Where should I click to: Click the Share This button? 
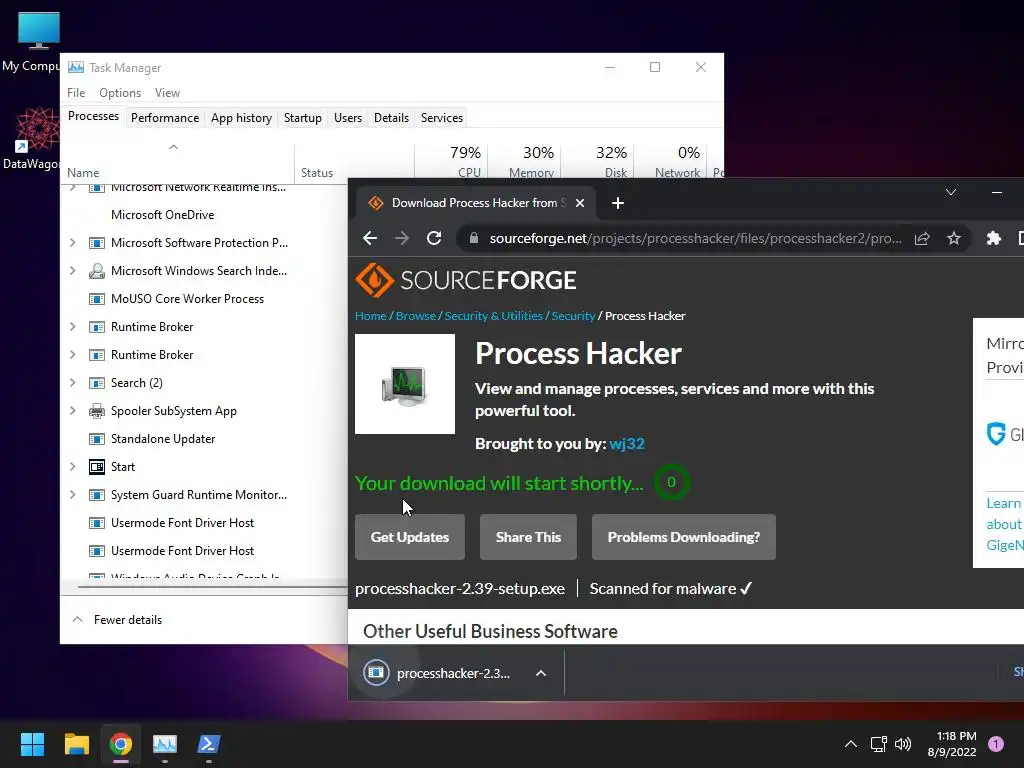click(528, 537)
